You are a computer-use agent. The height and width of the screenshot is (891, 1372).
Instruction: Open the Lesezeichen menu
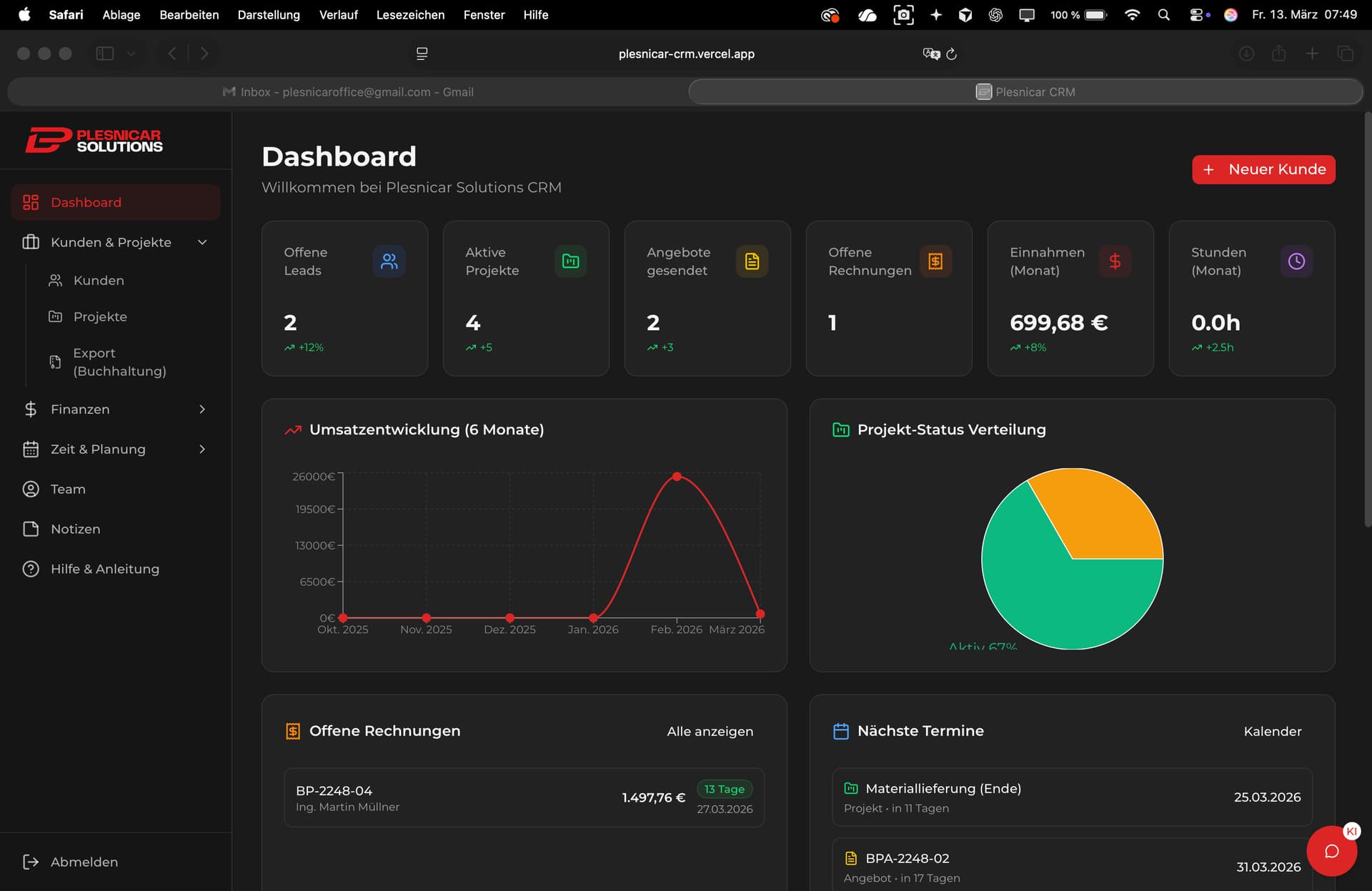pyautogui.click(x=410, y=15)
